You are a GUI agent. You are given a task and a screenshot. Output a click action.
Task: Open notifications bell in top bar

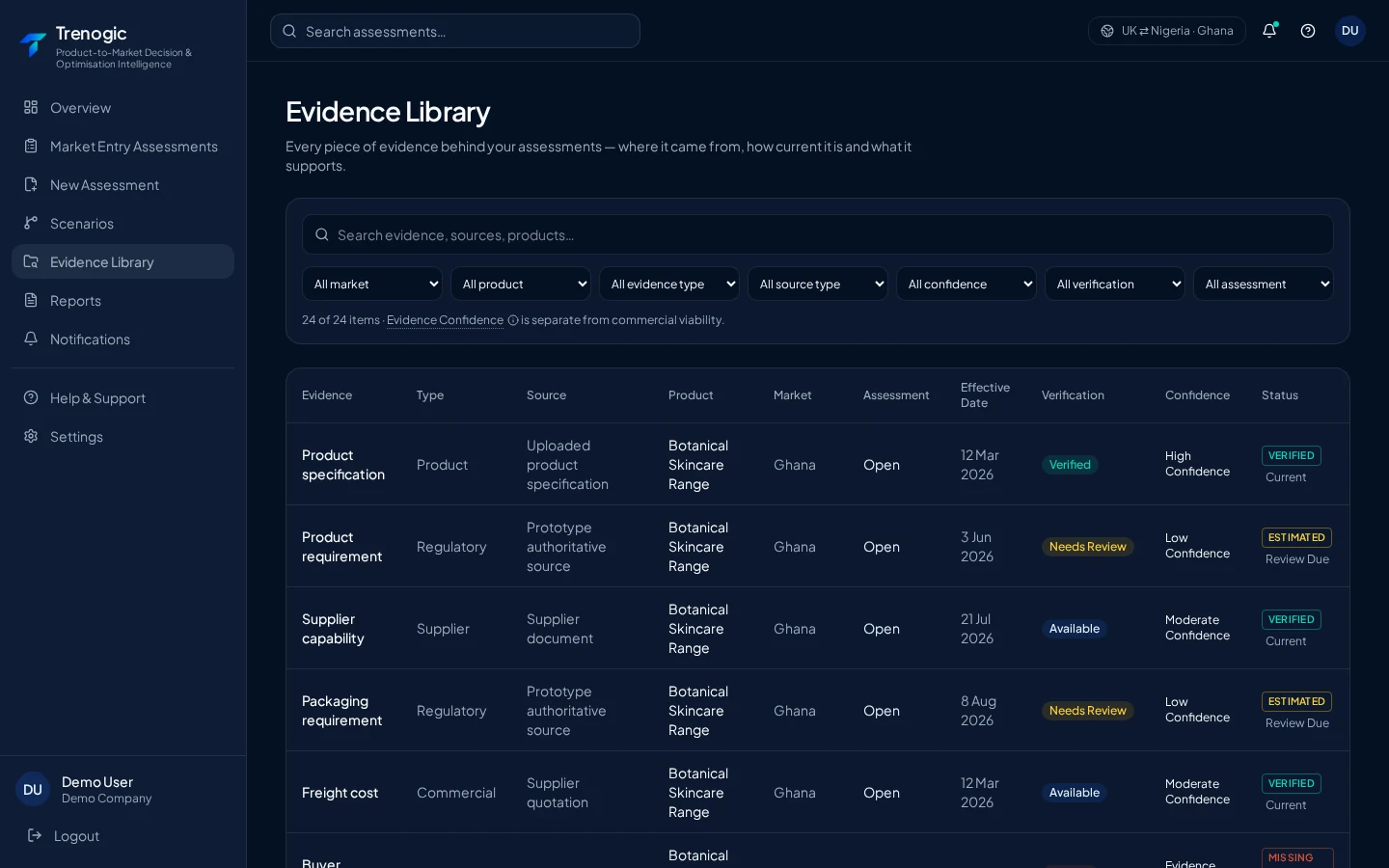tap(1269, 31)
